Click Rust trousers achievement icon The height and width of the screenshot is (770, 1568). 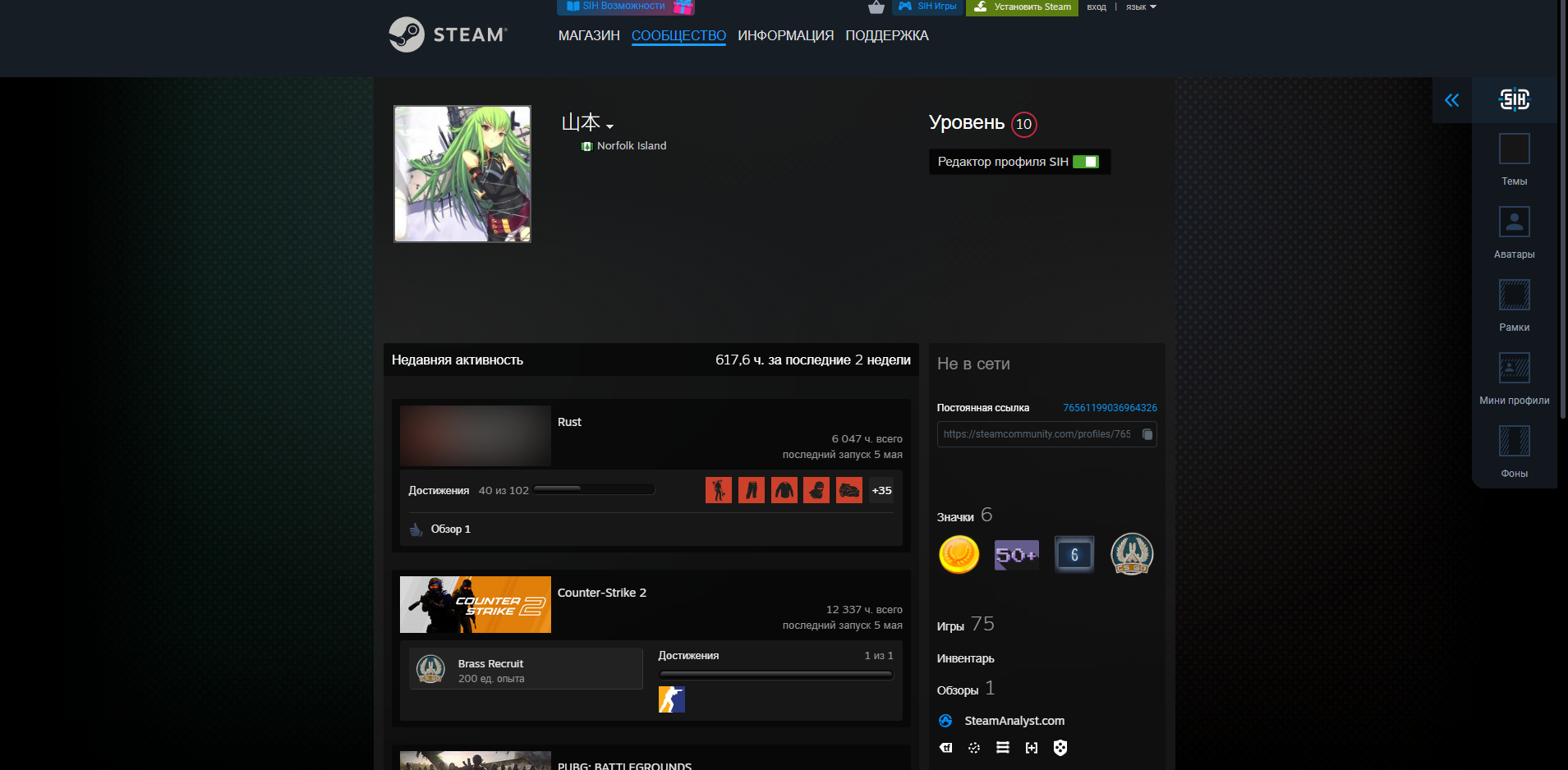point(752,490)
